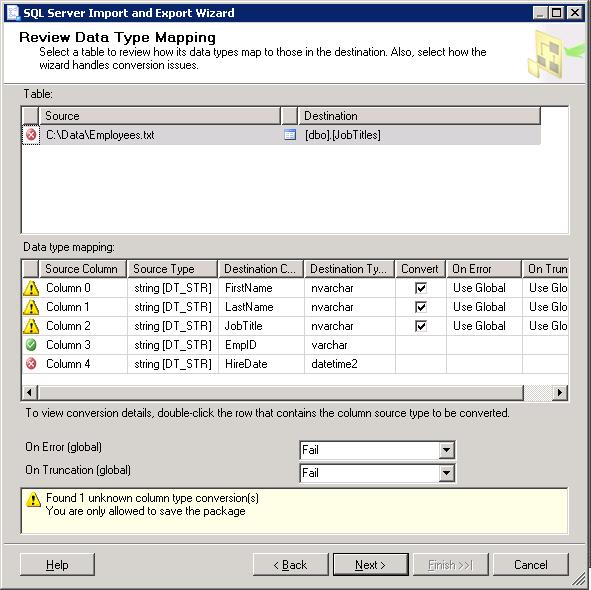The width and height of the screenshot is (591, 590).
Task: Click the red error icon on the Column 4 row
Action: tap(31, 364)
